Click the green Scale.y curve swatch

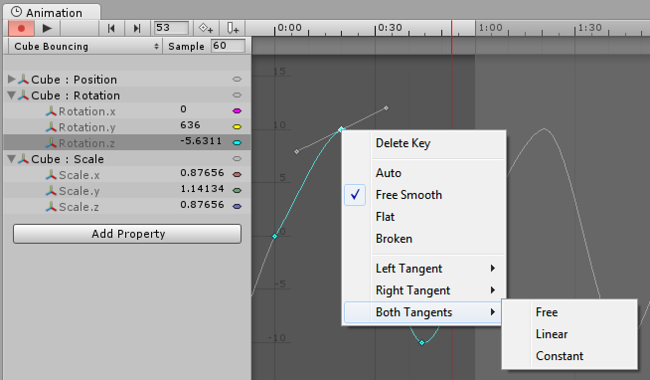[x=237, y=191]
